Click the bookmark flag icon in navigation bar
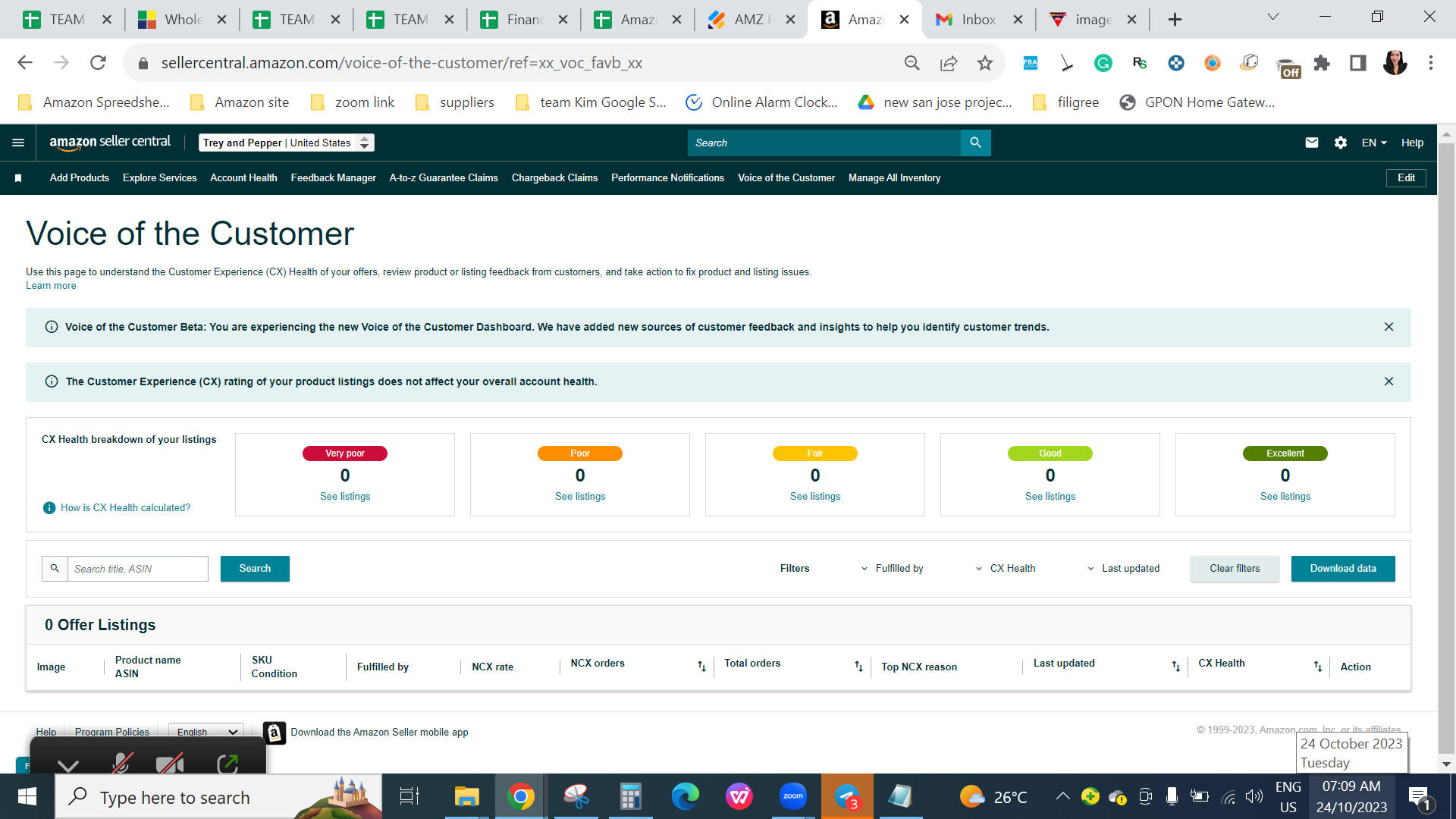The image size is (1456, 819). point(18,178)
